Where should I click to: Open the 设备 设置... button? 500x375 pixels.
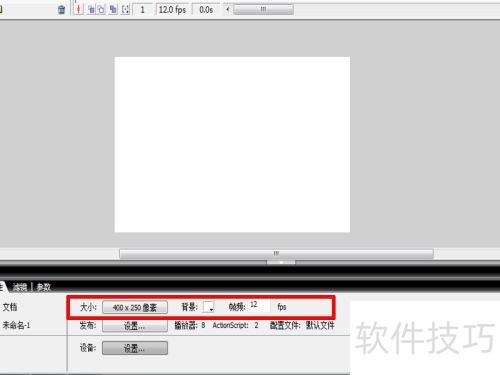pyautogui.click(x=135, y=348)
